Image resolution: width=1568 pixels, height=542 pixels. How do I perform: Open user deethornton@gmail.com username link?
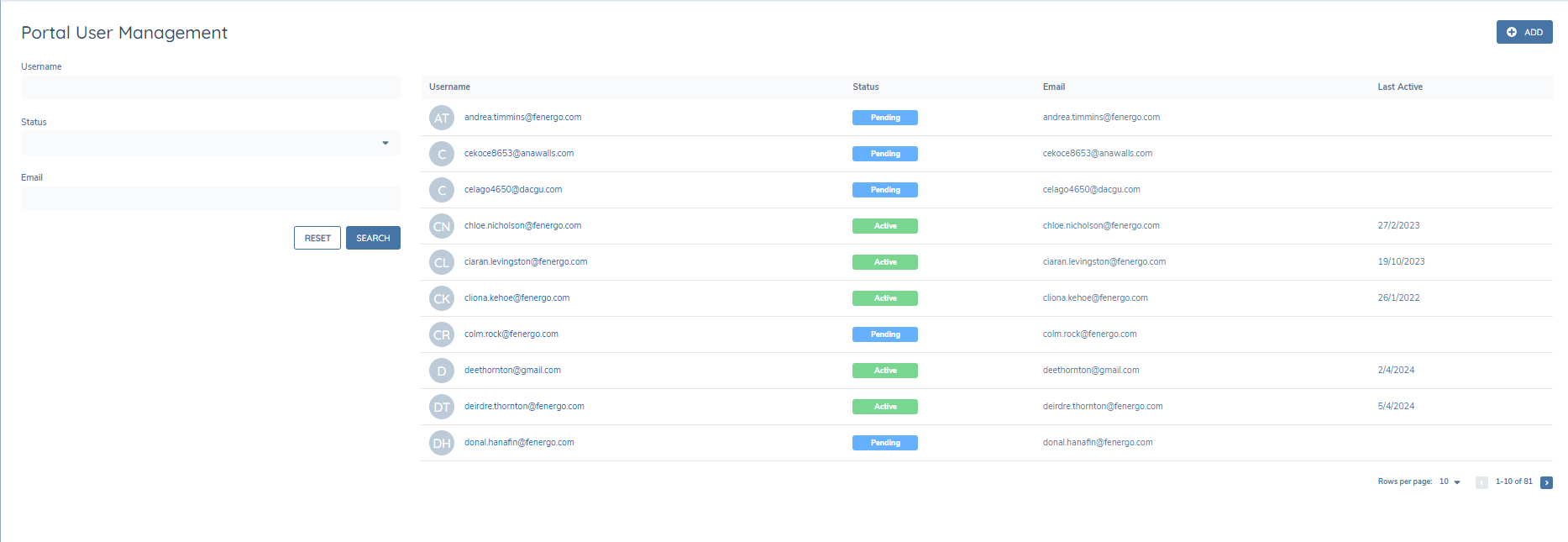[512, 371]
